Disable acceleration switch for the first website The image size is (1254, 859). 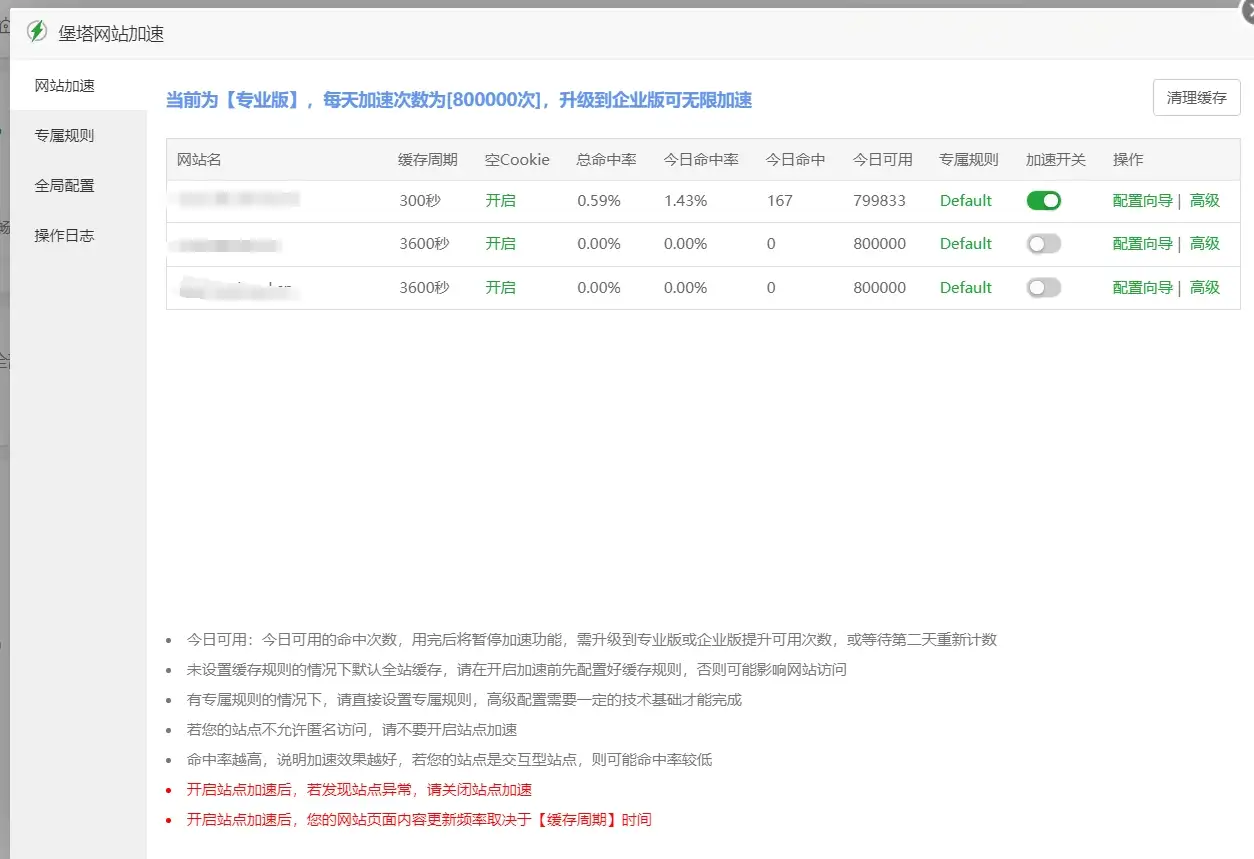coord(1043,200)
